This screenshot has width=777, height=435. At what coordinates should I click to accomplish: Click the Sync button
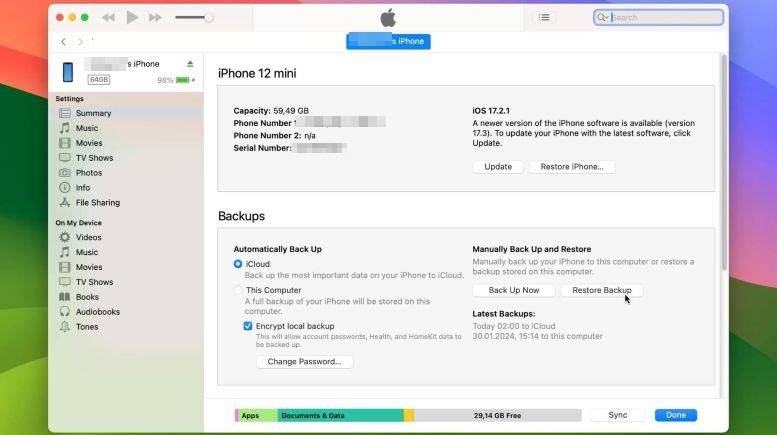pos(617,415)
